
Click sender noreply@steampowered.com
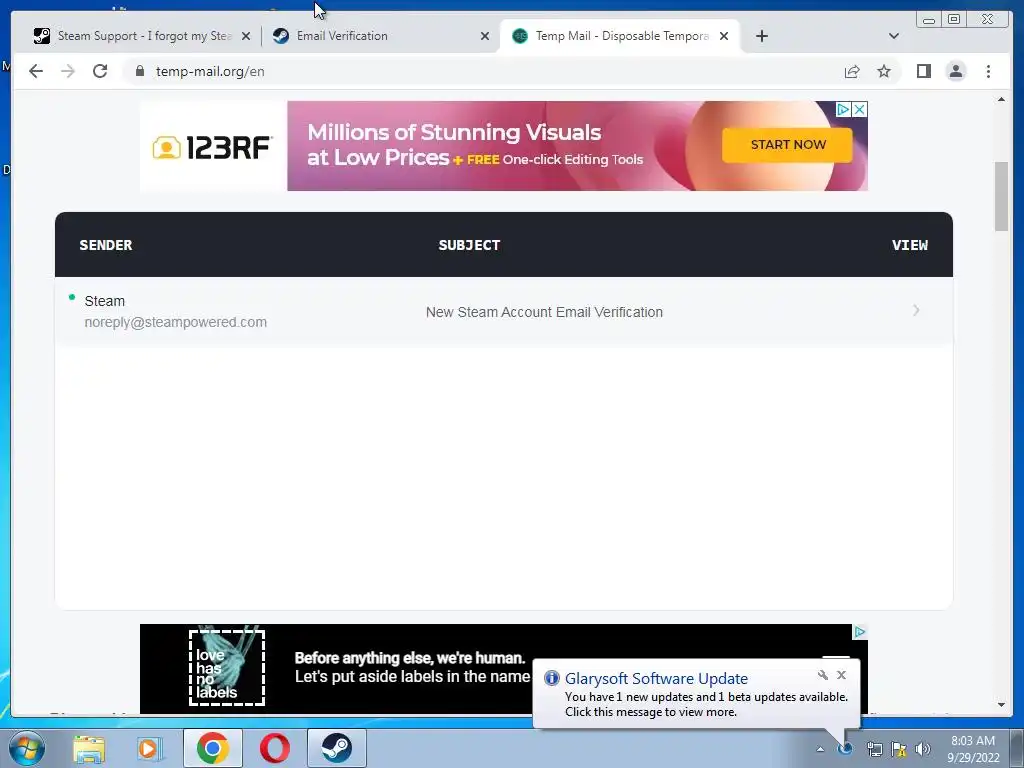click(176, 322)
